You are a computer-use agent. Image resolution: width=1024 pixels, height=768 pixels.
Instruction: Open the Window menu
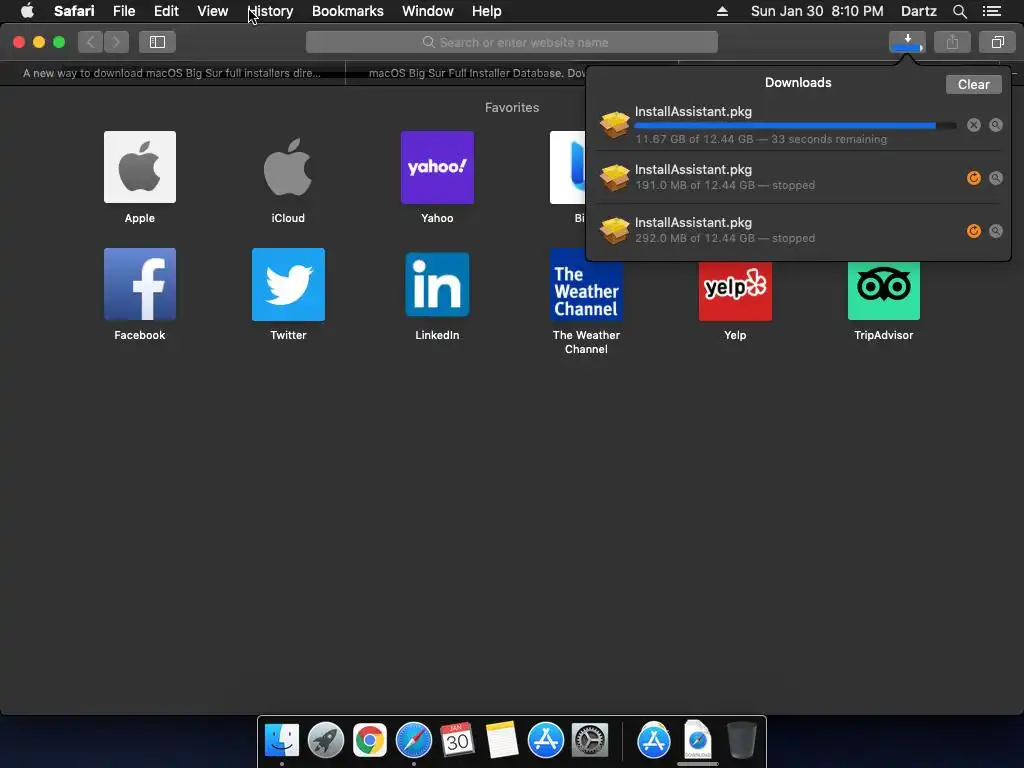coord(427,11)
